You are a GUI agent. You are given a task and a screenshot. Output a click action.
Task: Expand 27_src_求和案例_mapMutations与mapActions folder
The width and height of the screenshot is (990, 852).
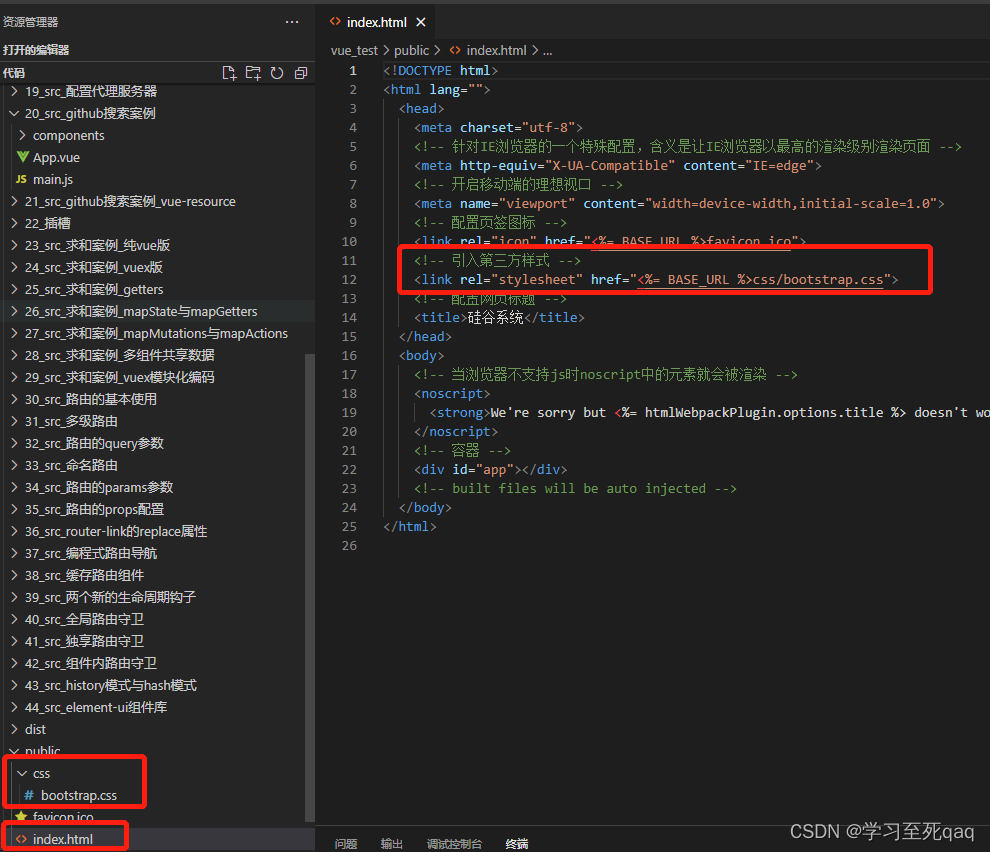click(156, 333)
